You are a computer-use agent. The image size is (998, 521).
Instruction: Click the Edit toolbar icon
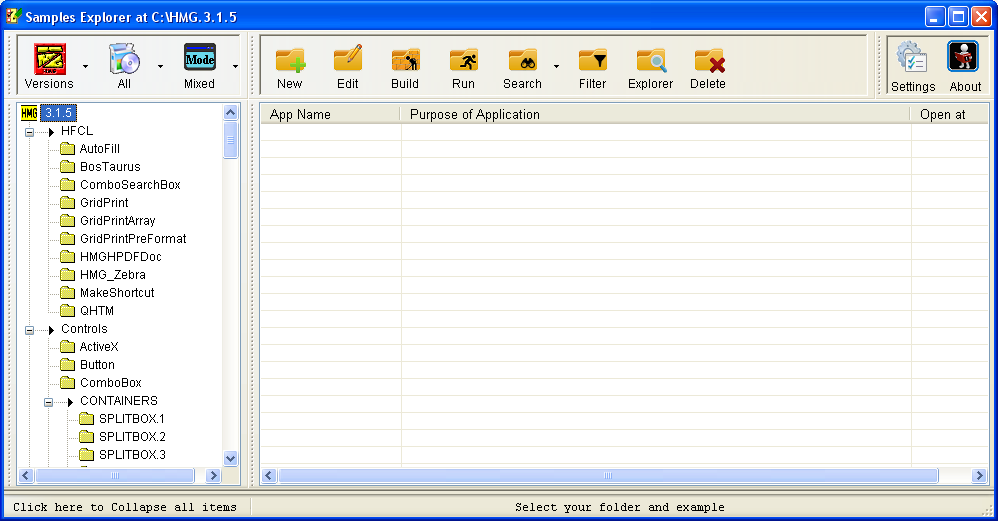click(347, 61)
